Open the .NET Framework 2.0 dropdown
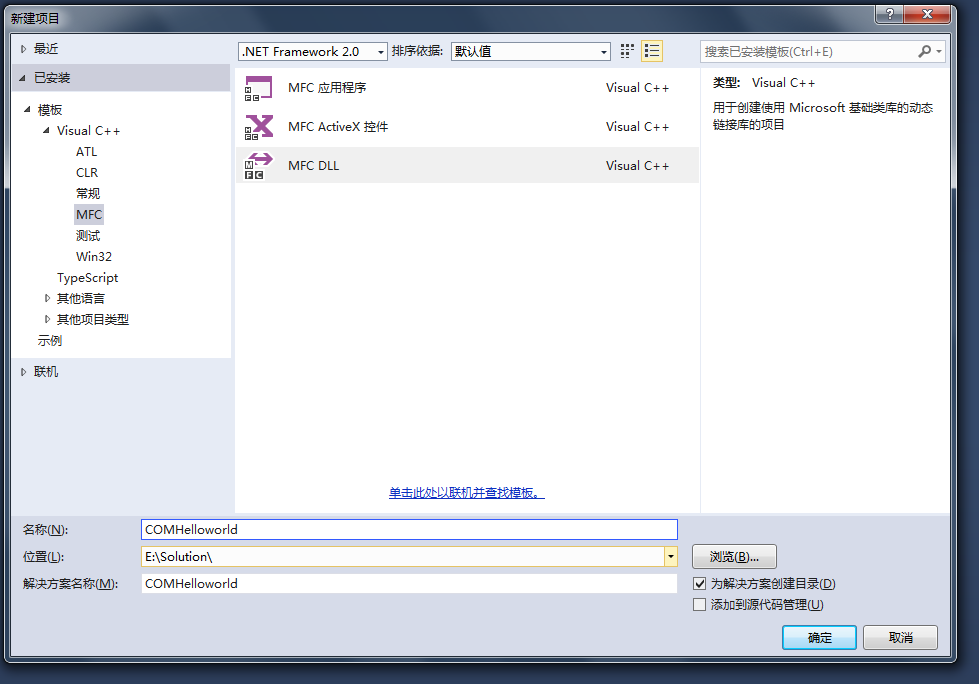979x684 pixels. (313, 52)
